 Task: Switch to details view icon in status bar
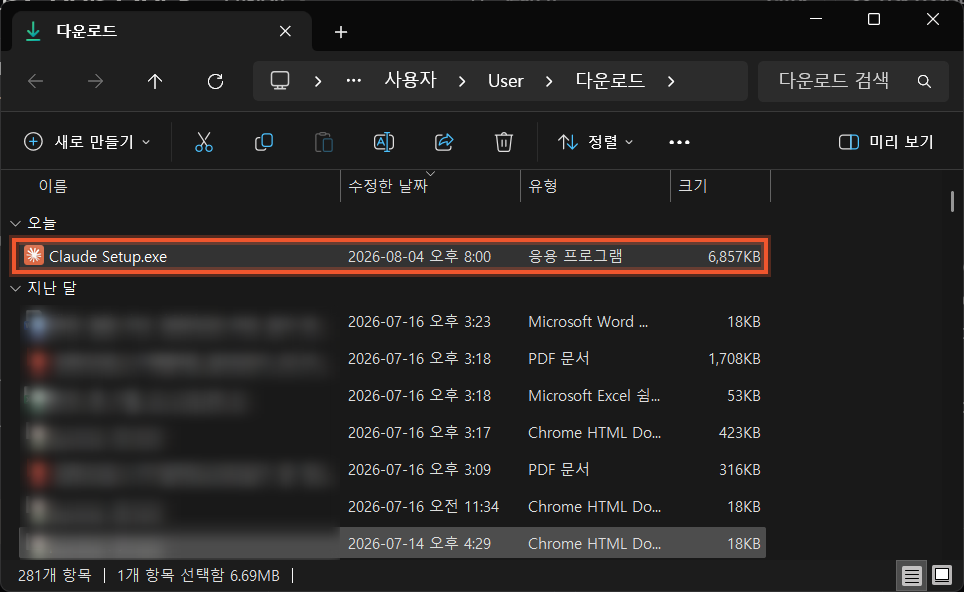912,575
